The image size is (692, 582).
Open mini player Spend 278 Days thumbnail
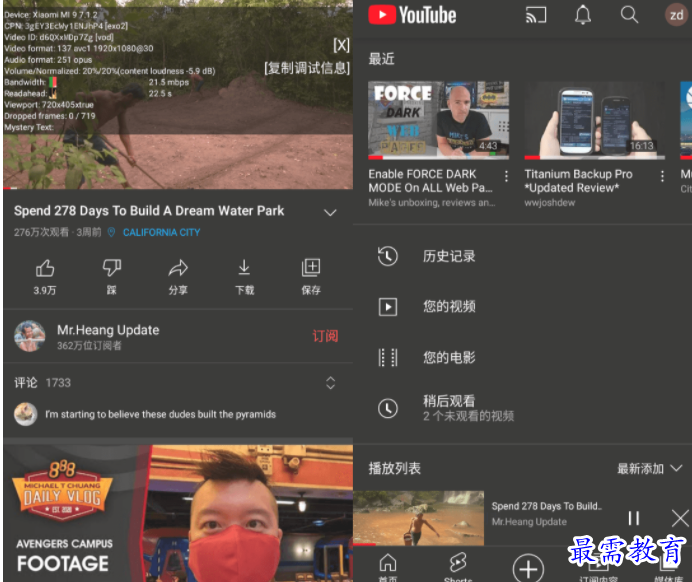pos(418,518)
